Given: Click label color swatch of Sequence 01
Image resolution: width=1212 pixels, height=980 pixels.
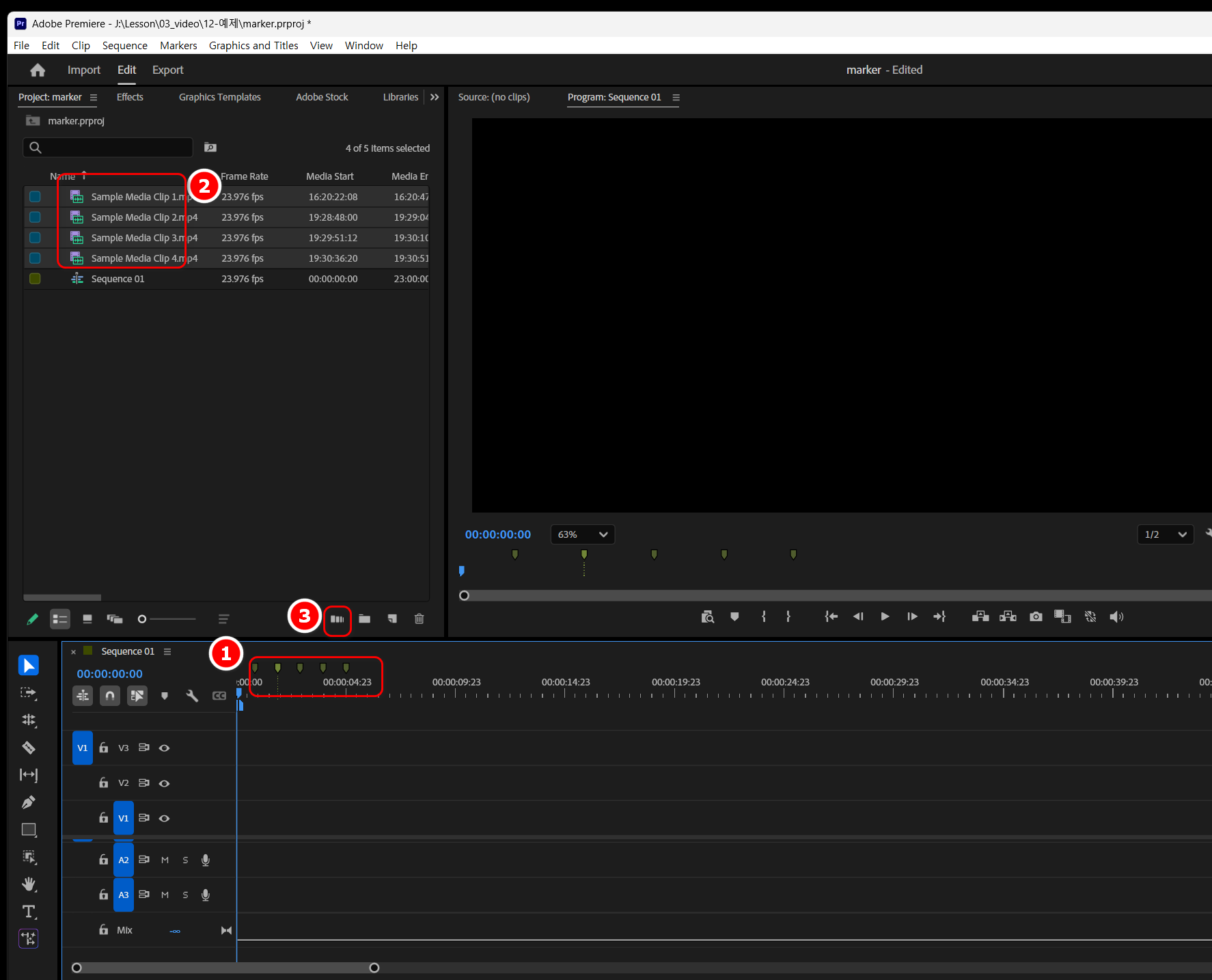Looking at the screenshot, I should 35,279.
